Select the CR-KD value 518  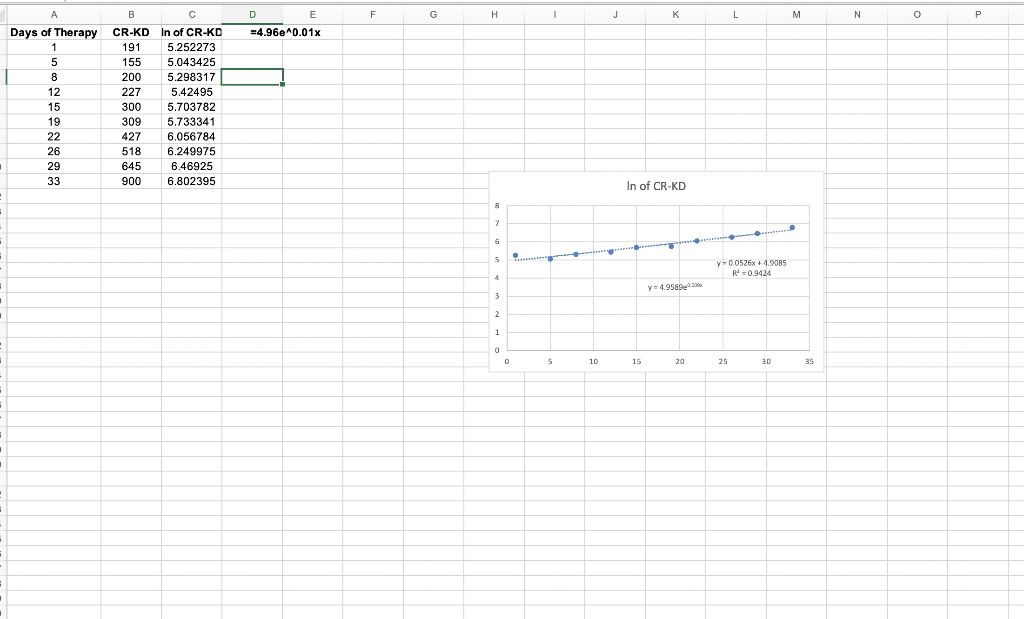pyautogui.click(x=131, y=151)
